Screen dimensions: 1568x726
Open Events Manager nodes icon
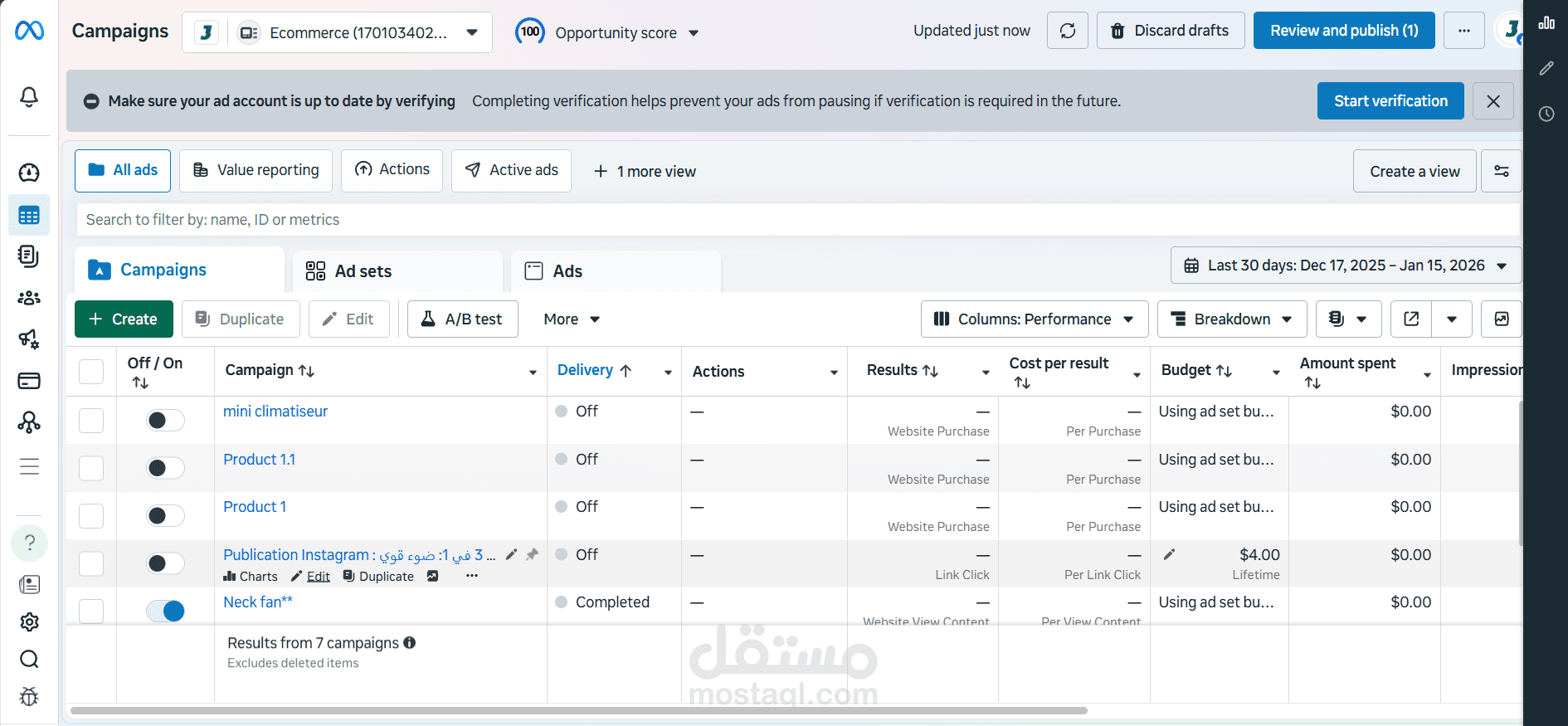(29, 422)
